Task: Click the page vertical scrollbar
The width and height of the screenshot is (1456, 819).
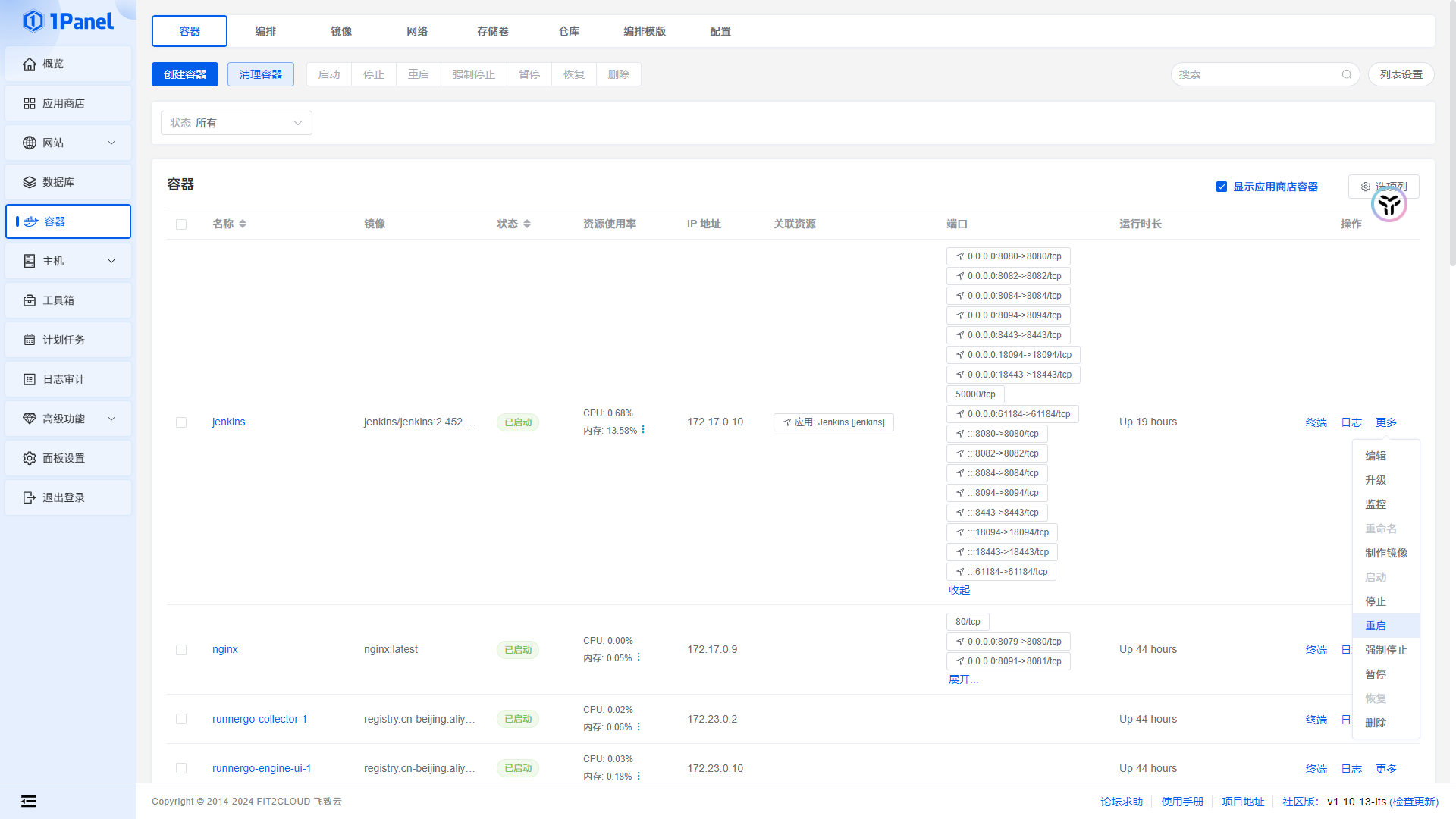Action: click(x=1452, y=133)
